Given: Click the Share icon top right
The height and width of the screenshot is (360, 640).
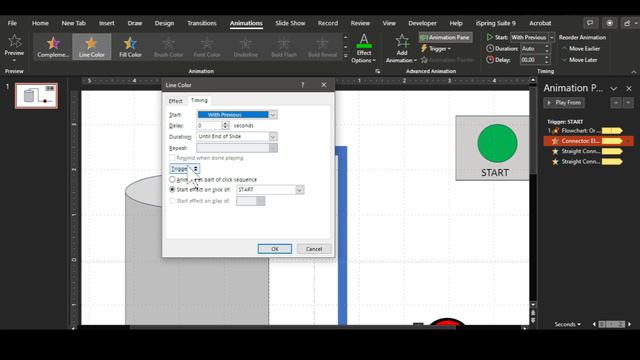Looking at the screenshot, I should coord(628,23).
